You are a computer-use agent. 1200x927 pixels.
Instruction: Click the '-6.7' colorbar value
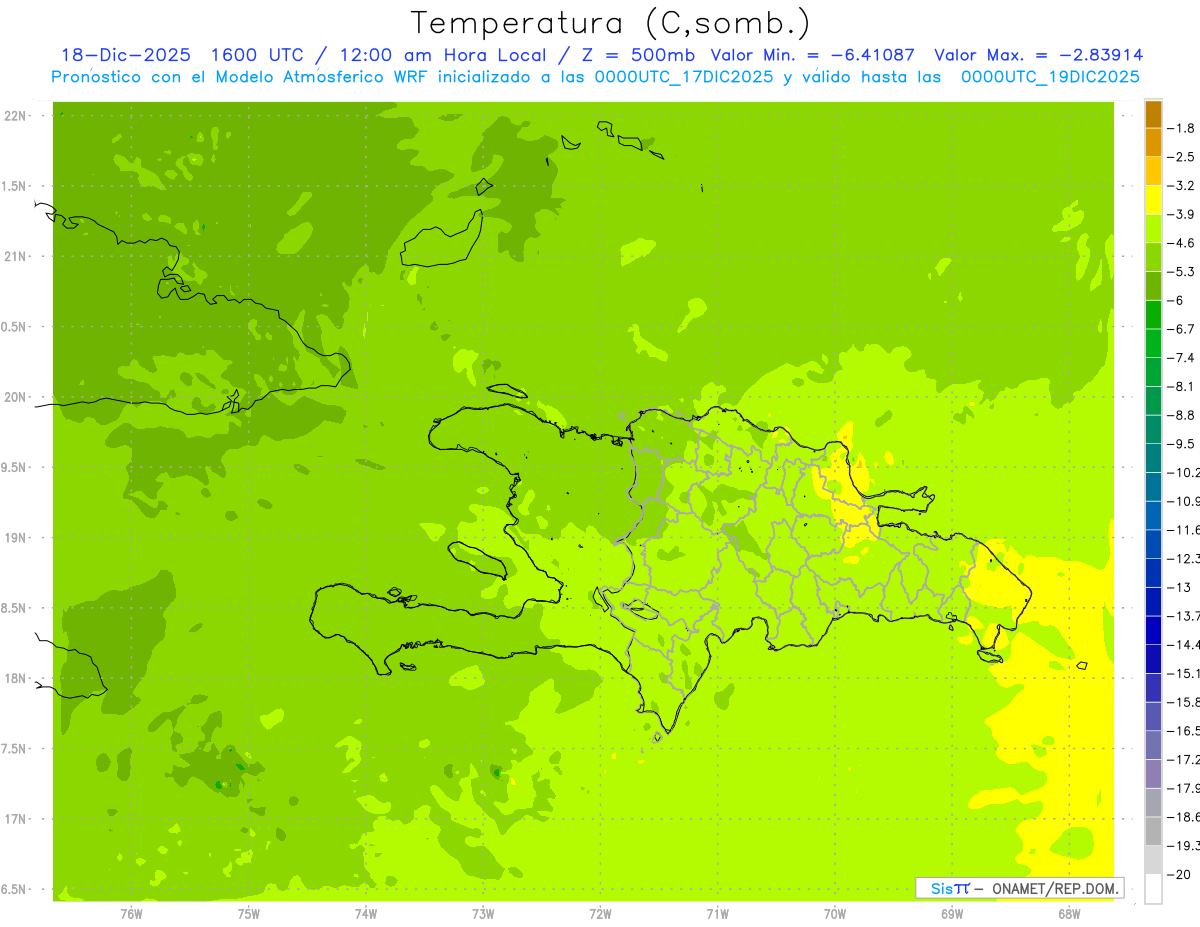tap(1182, 329)
